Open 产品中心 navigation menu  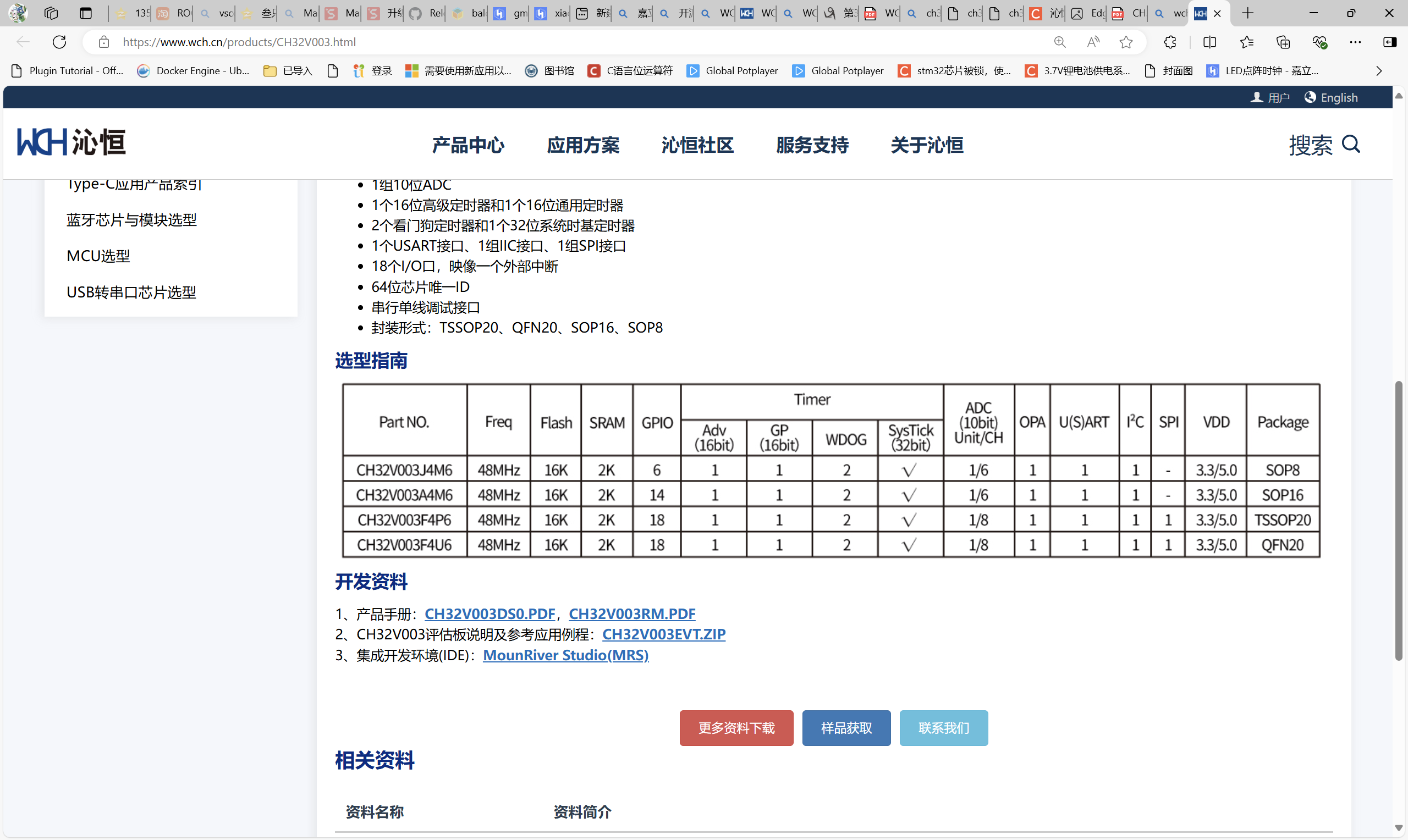pyautogui.click(x=468, y=145)
